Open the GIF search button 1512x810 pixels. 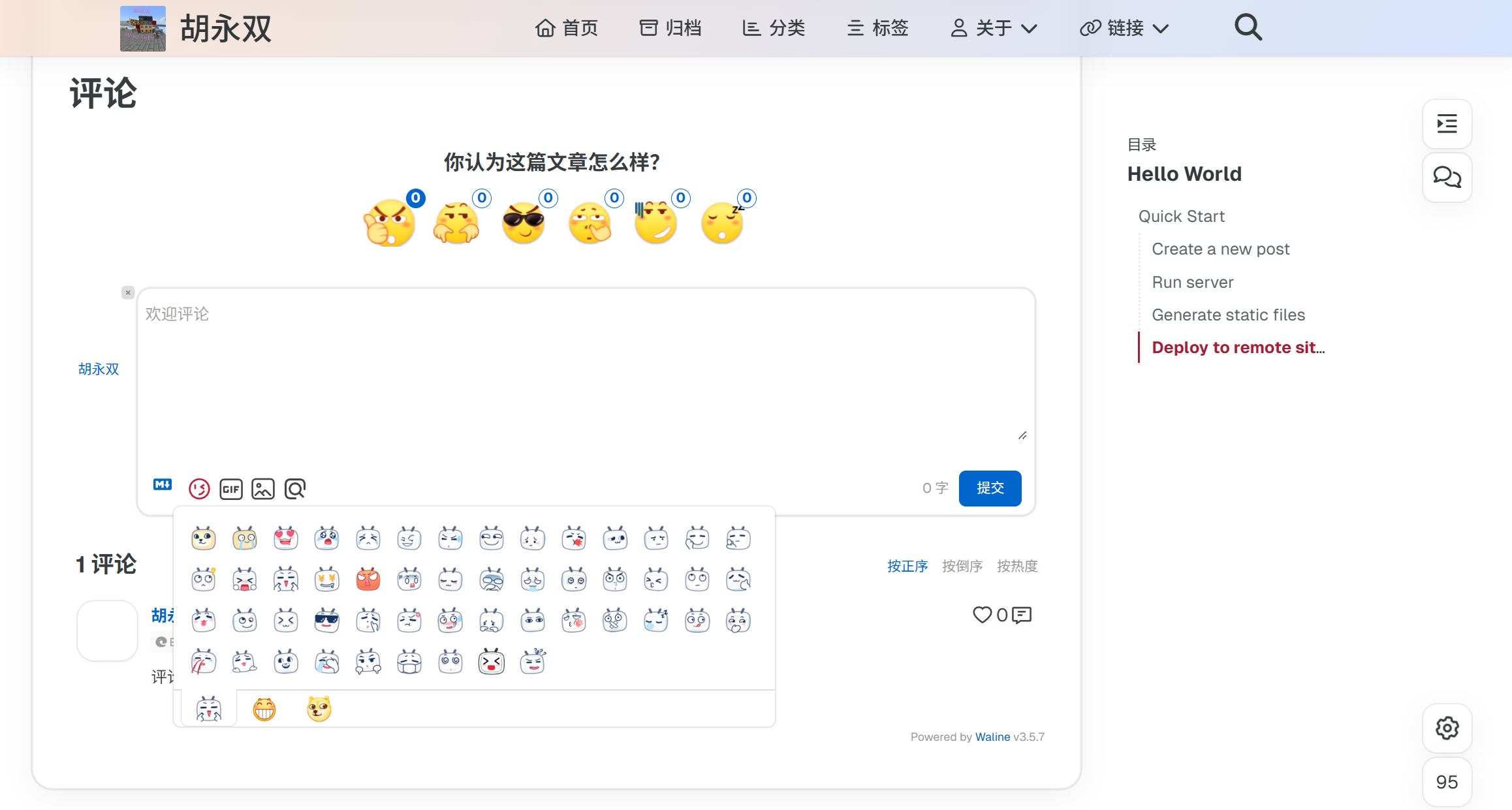point(231,489)
